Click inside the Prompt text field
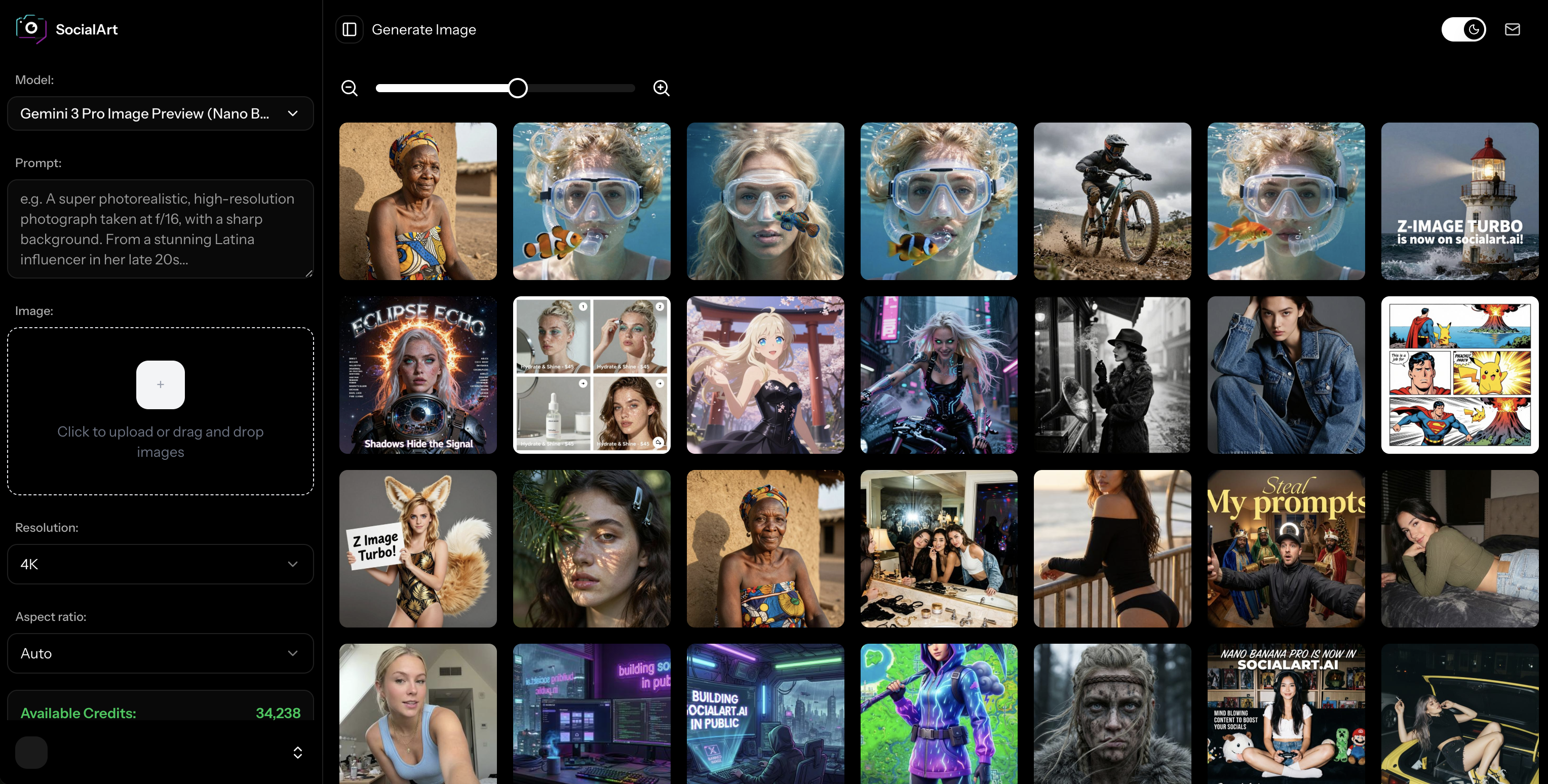This screenshot has width=1548, height=784. (x=160, y=228)
